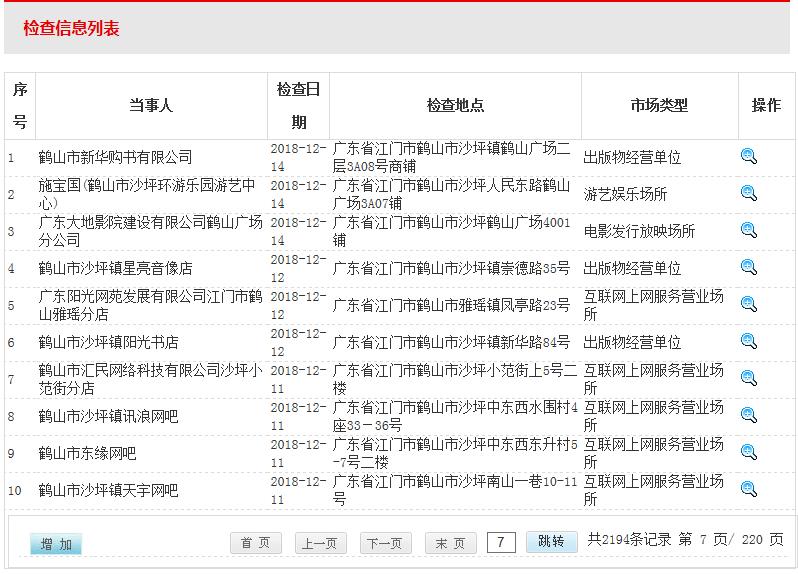Click magnifier for 鹤山市沙坪镇天宇网吧

(x=748, y=489)
